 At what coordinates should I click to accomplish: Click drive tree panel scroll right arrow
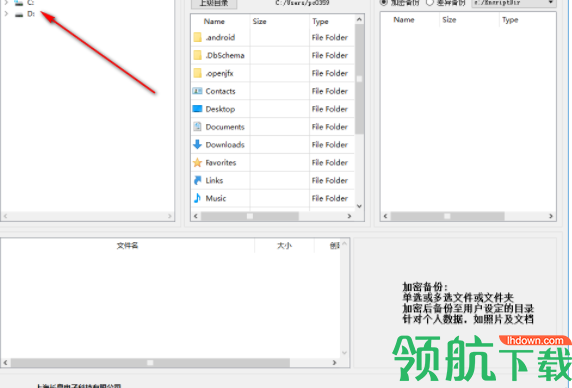(170, 216)
